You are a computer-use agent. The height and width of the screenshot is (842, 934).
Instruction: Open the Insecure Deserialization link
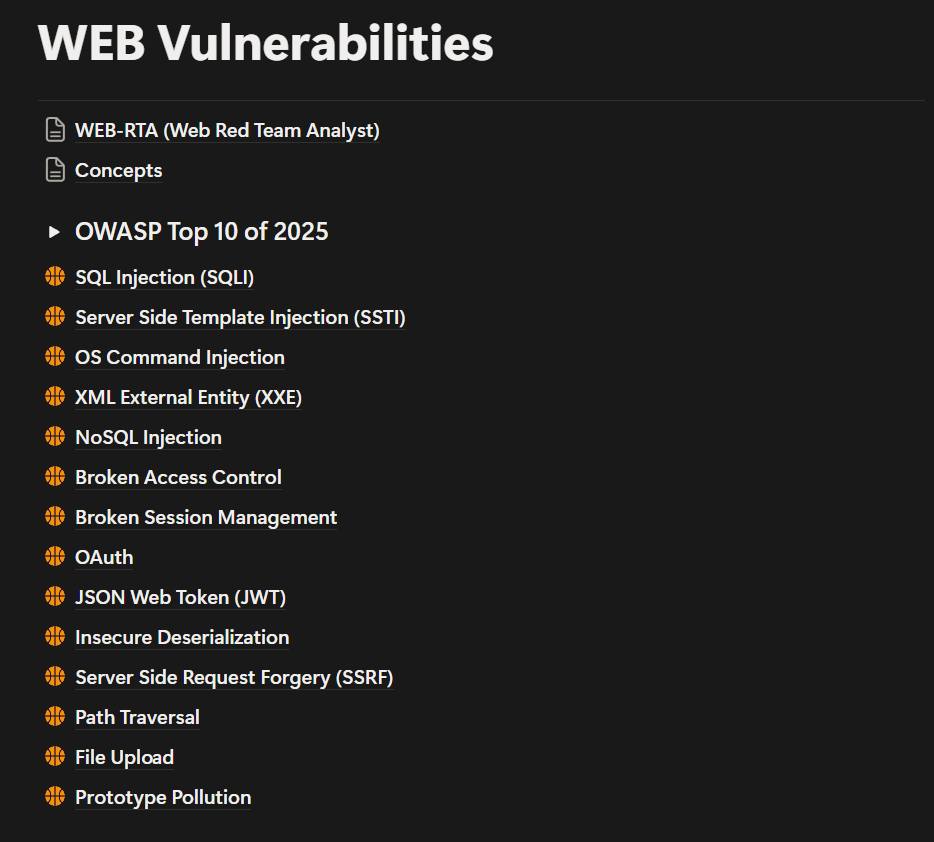[x=182, y=637]
